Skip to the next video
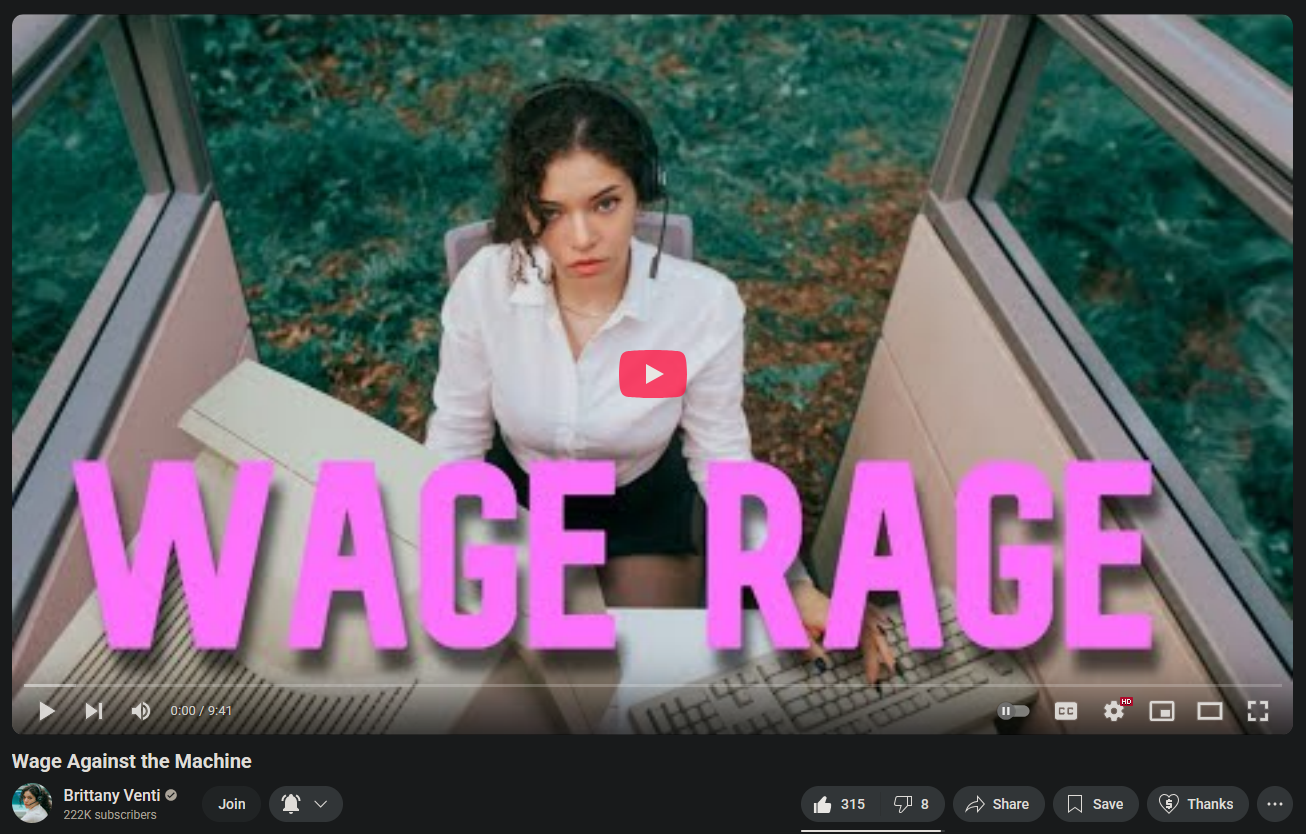The height and width of the screenshot is (834, 1306). 93,711
